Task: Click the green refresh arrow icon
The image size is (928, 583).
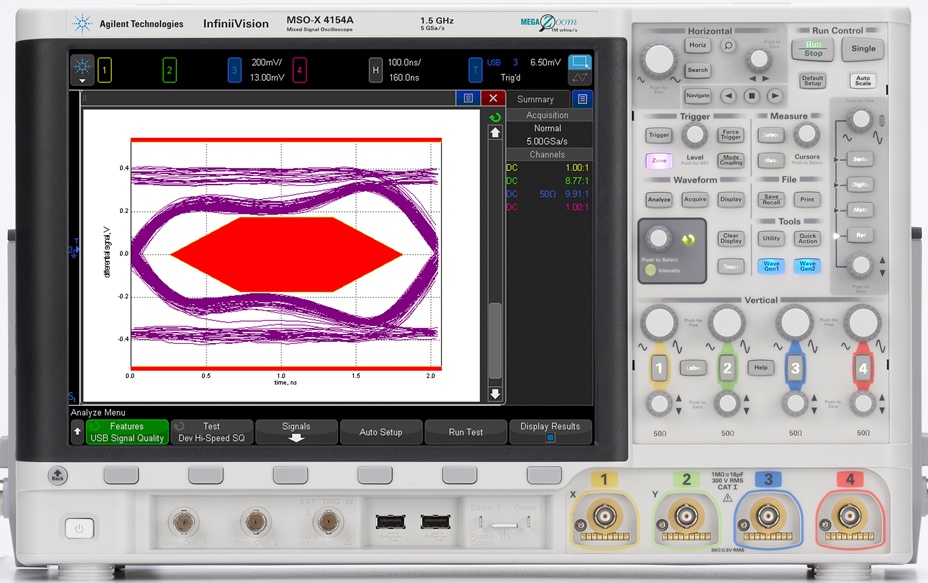Action: tap(495, 117)
